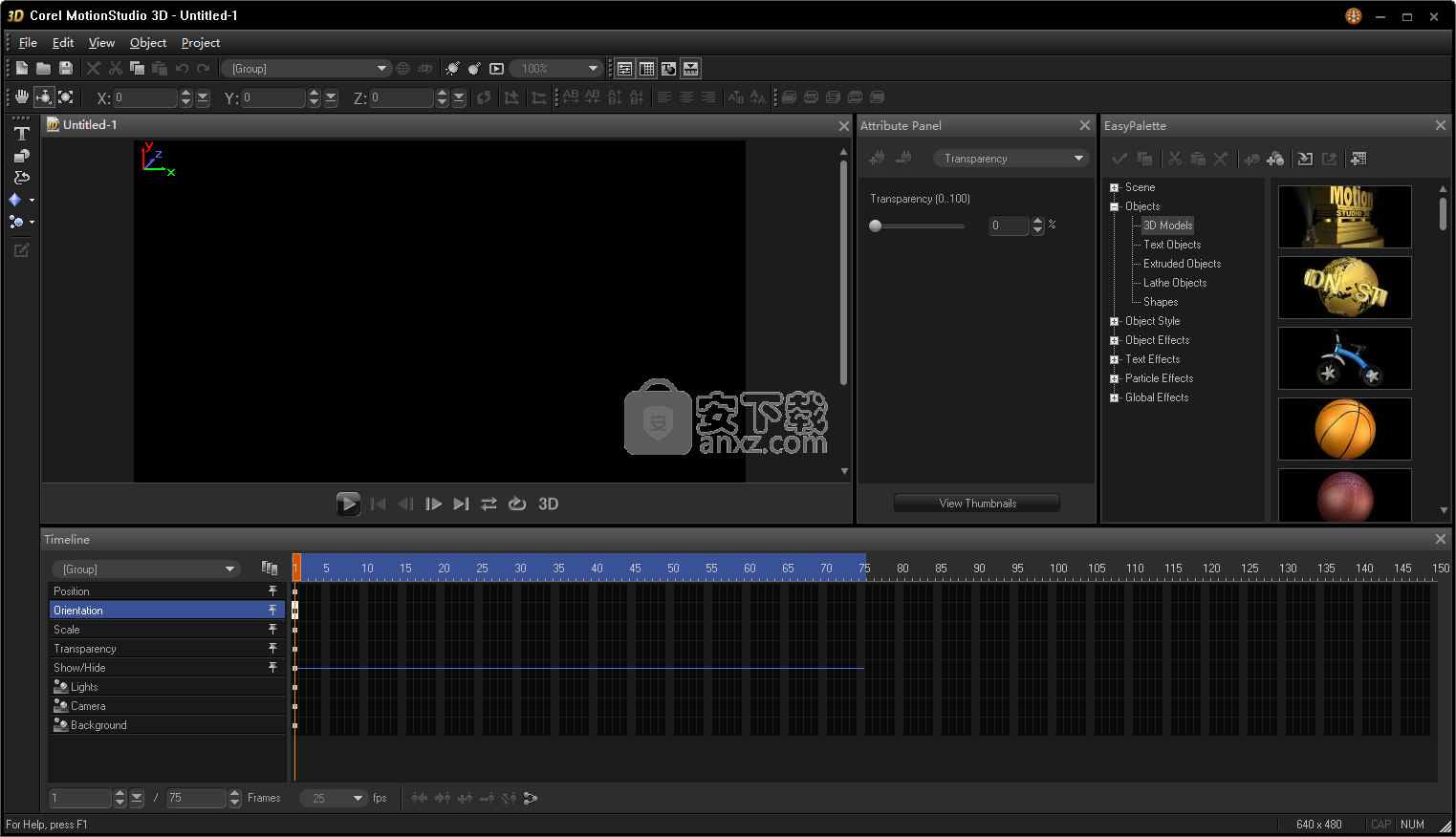Viewport: 1456px width, 837px height.
Task: Open the 100% zoom dropdown
Action: (556, 68)
